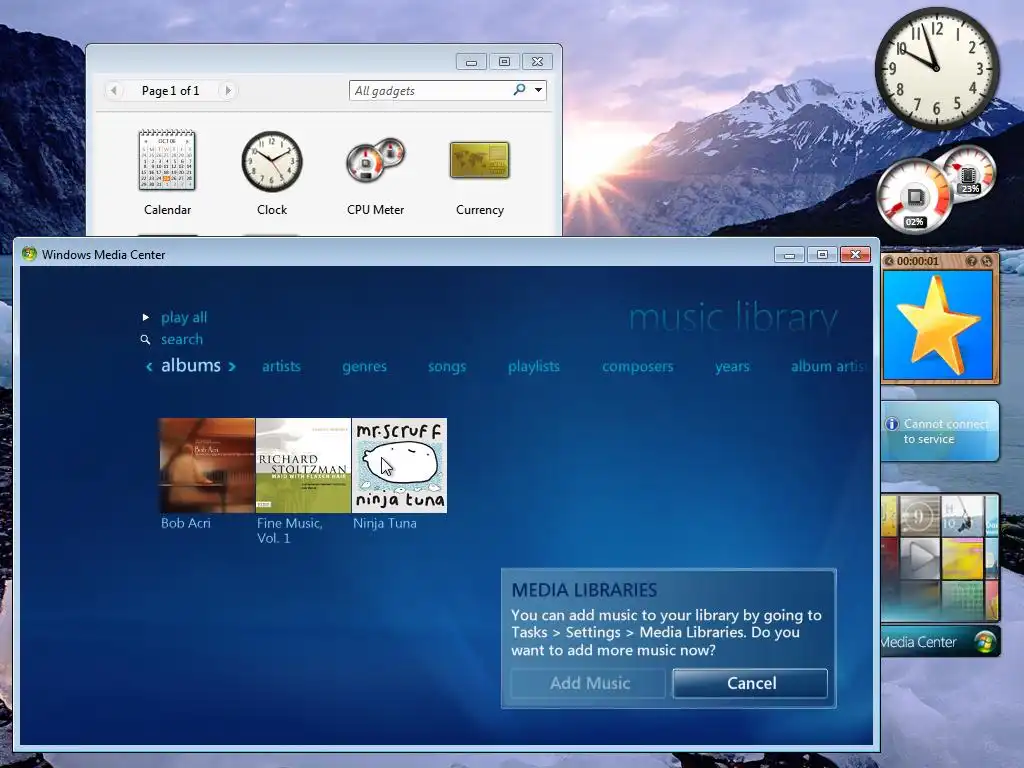Go to next page in gadget gallery
The image size is (1024, 768).
[x=227, y=90]
